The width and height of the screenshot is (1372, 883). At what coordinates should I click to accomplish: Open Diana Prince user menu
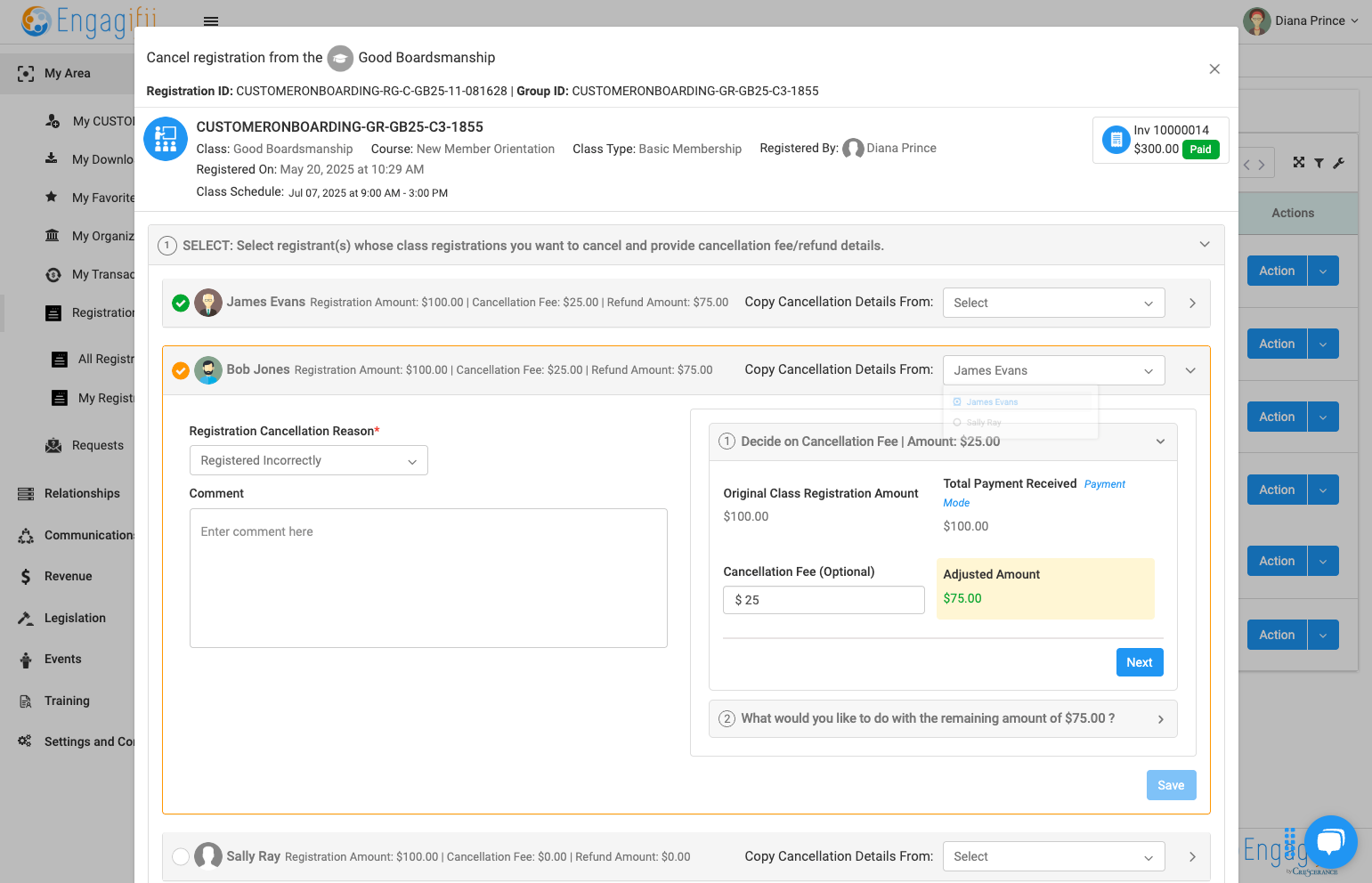click(1302, 20)
